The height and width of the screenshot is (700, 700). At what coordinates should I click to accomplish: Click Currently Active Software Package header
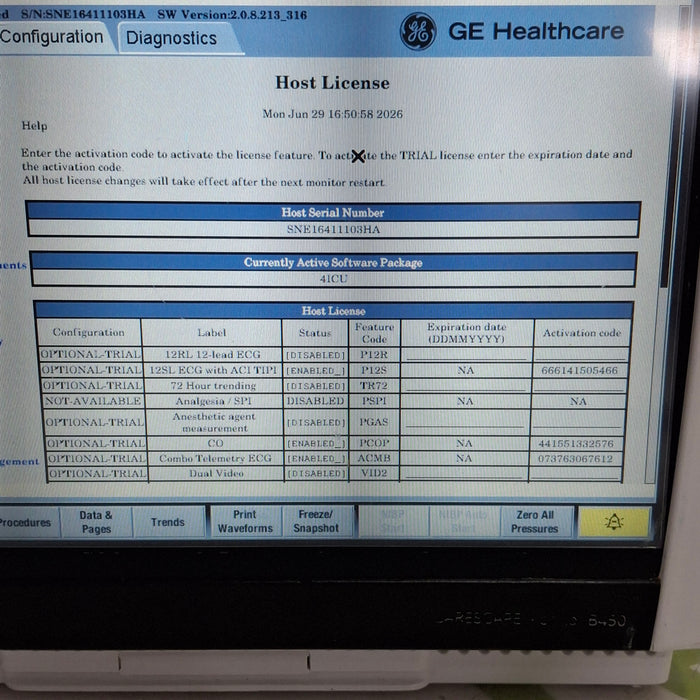[333, 262]
